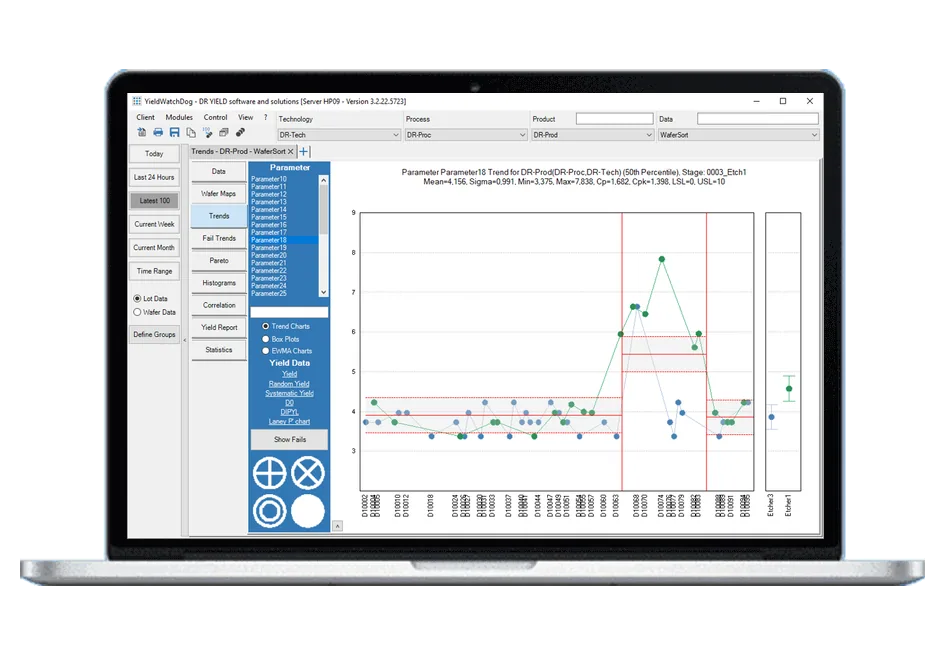The width and height of the screenshot is (945, 655).
Task: Click the DIPYL link
Action: point(289,412)
